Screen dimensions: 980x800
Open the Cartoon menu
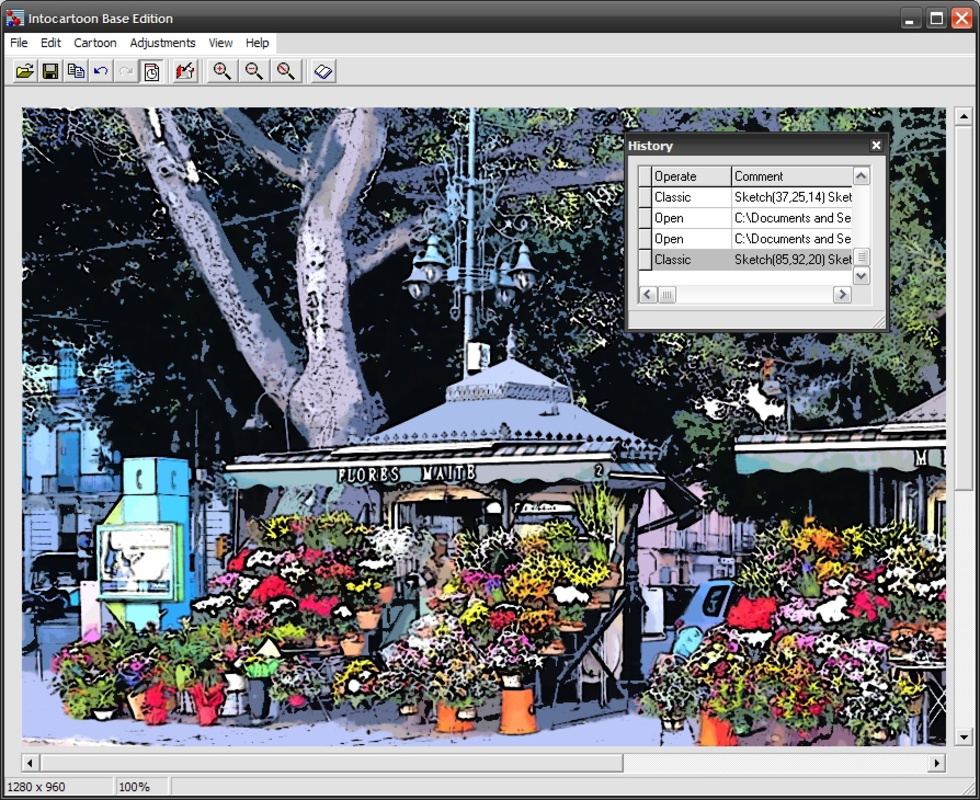[x=95, y=42]
